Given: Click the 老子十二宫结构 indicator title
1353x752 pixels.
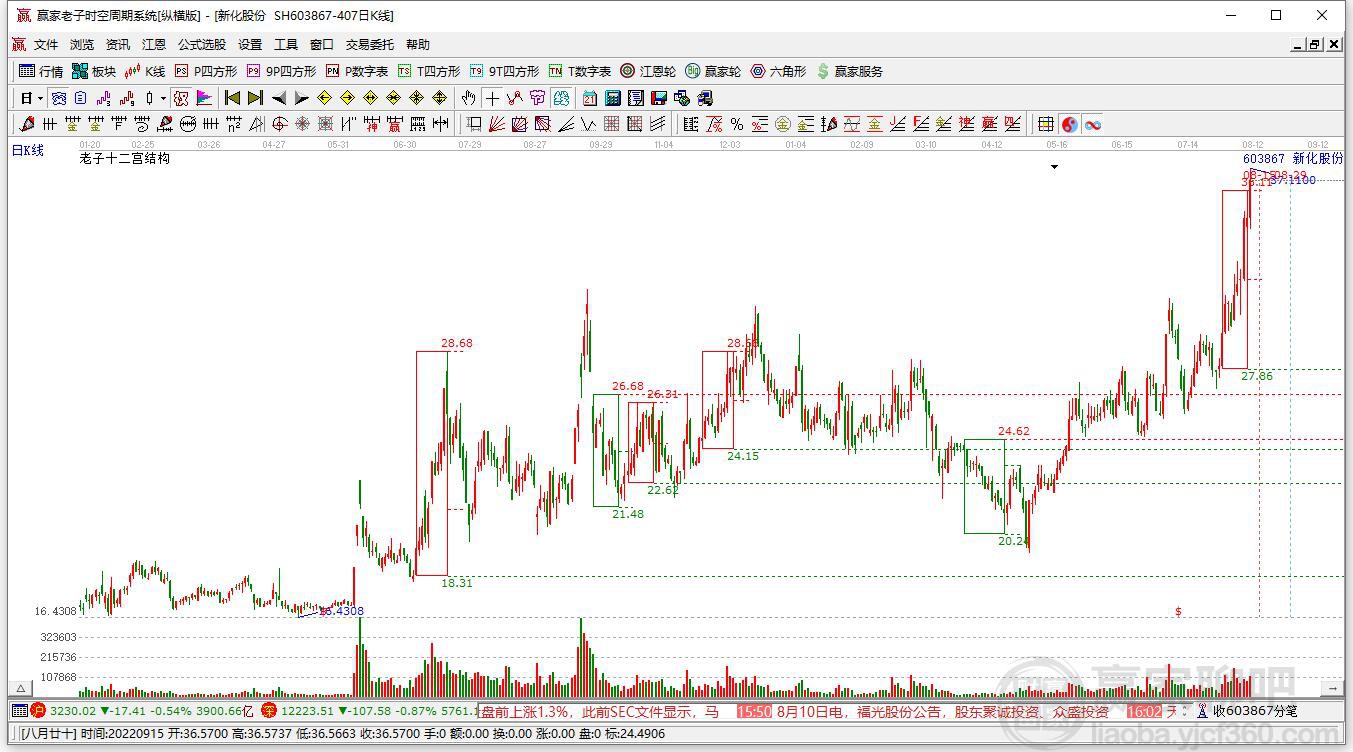Looking at the screenshot, I should coord(125,158).
